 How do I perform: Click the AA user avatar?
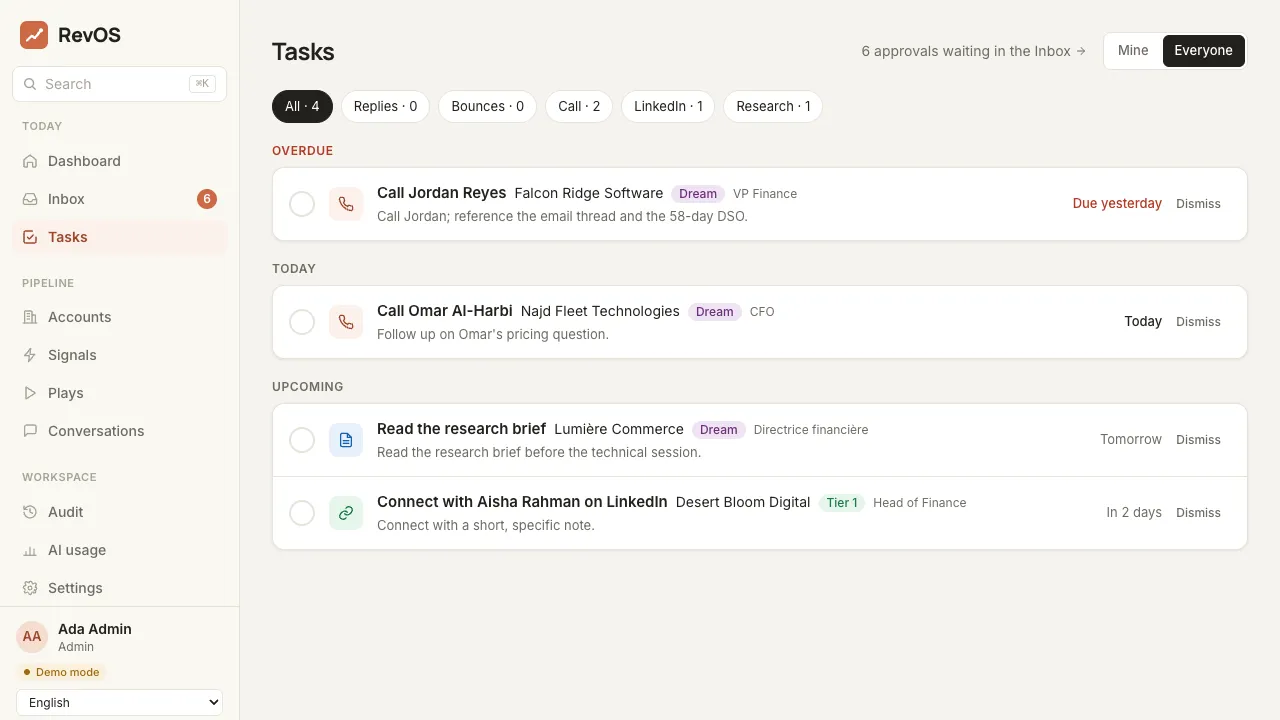tap(32, 637)
